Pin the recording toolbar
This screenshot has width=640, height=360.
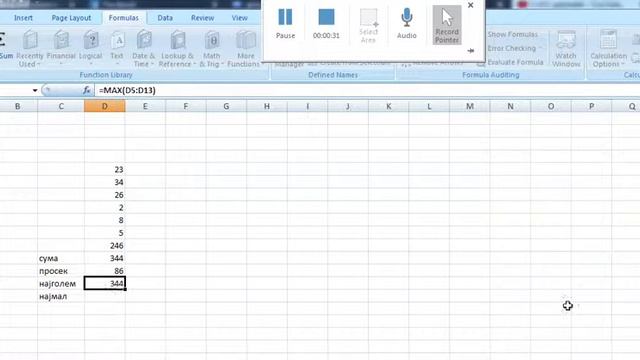tap(471, 51)
